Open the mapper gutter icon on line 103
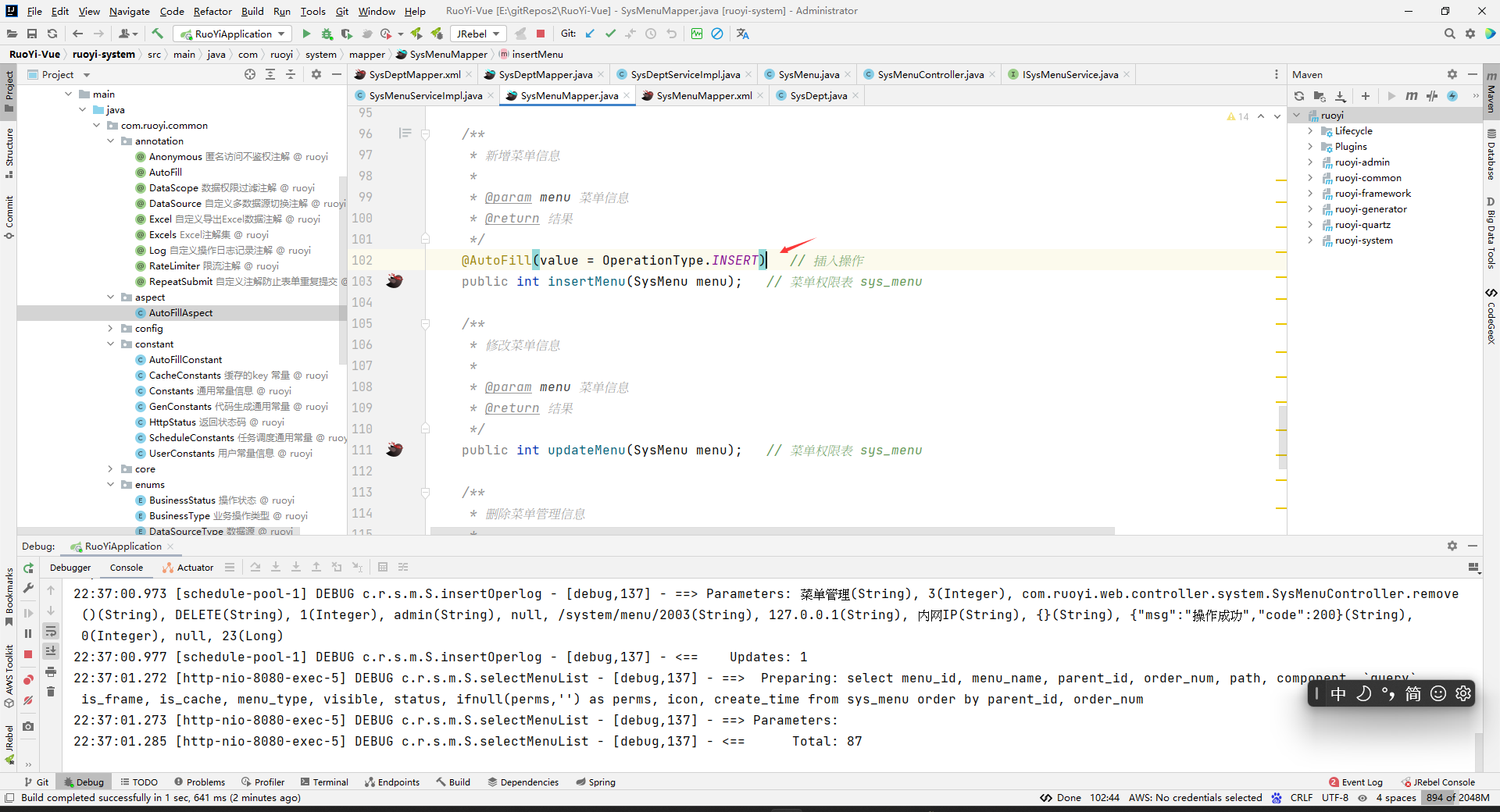The height and width of the screenshot is (812, 1500). point(395,281)
